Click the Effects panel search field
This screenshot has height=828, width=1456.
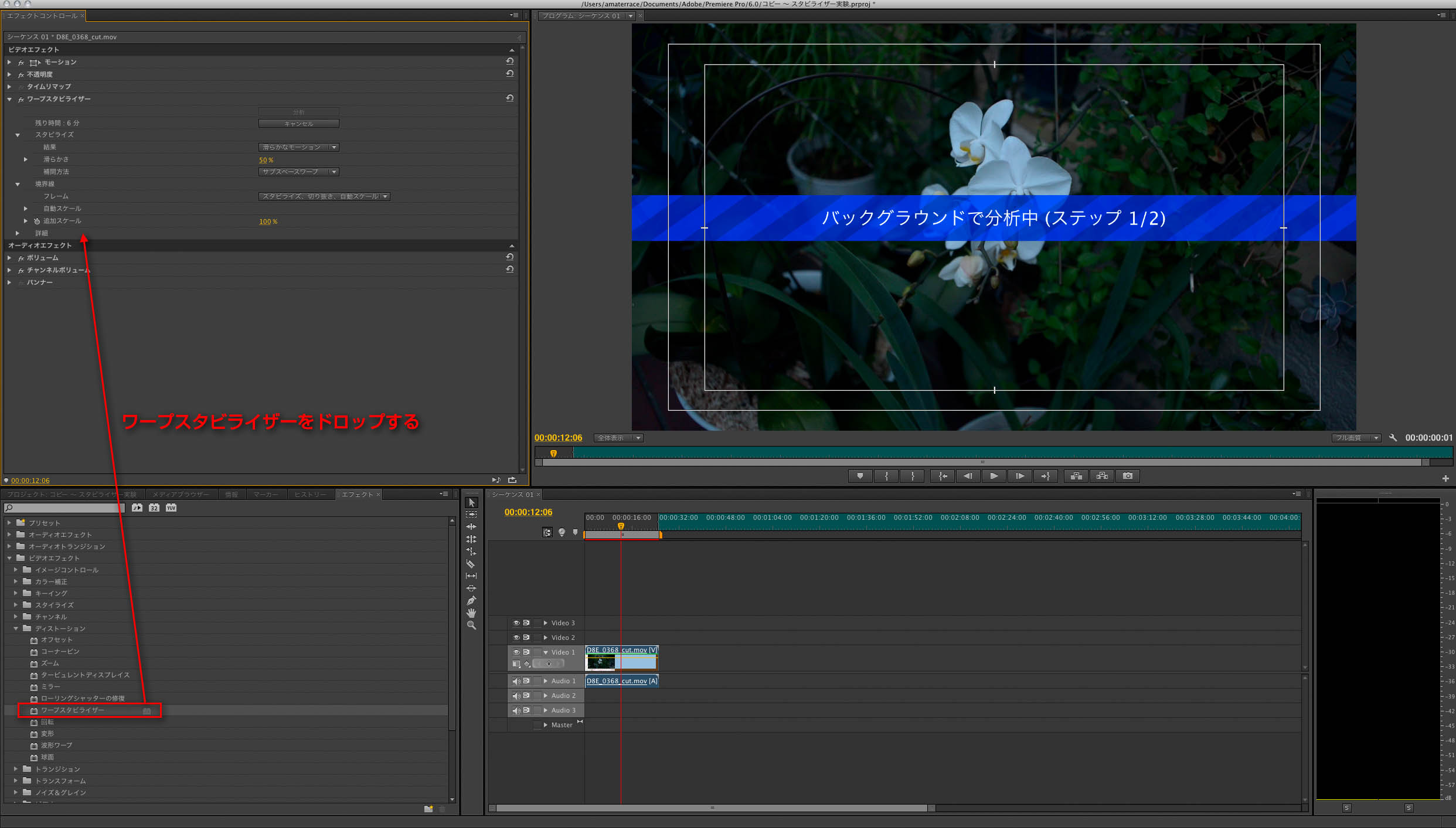[x=64, y=507]
